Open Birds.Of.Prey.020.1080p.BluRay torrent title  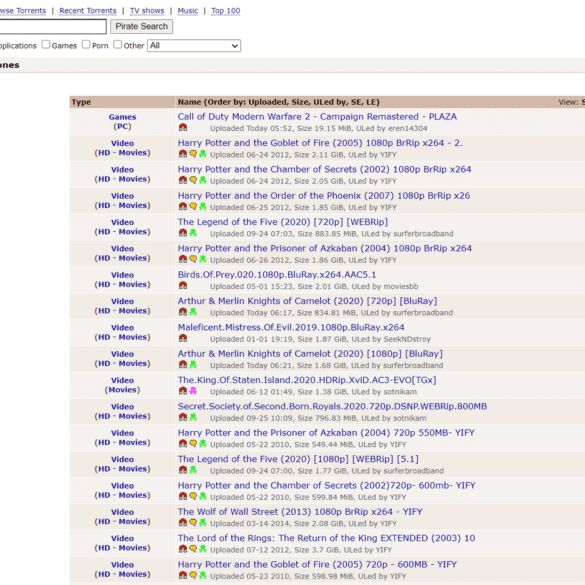277,275
